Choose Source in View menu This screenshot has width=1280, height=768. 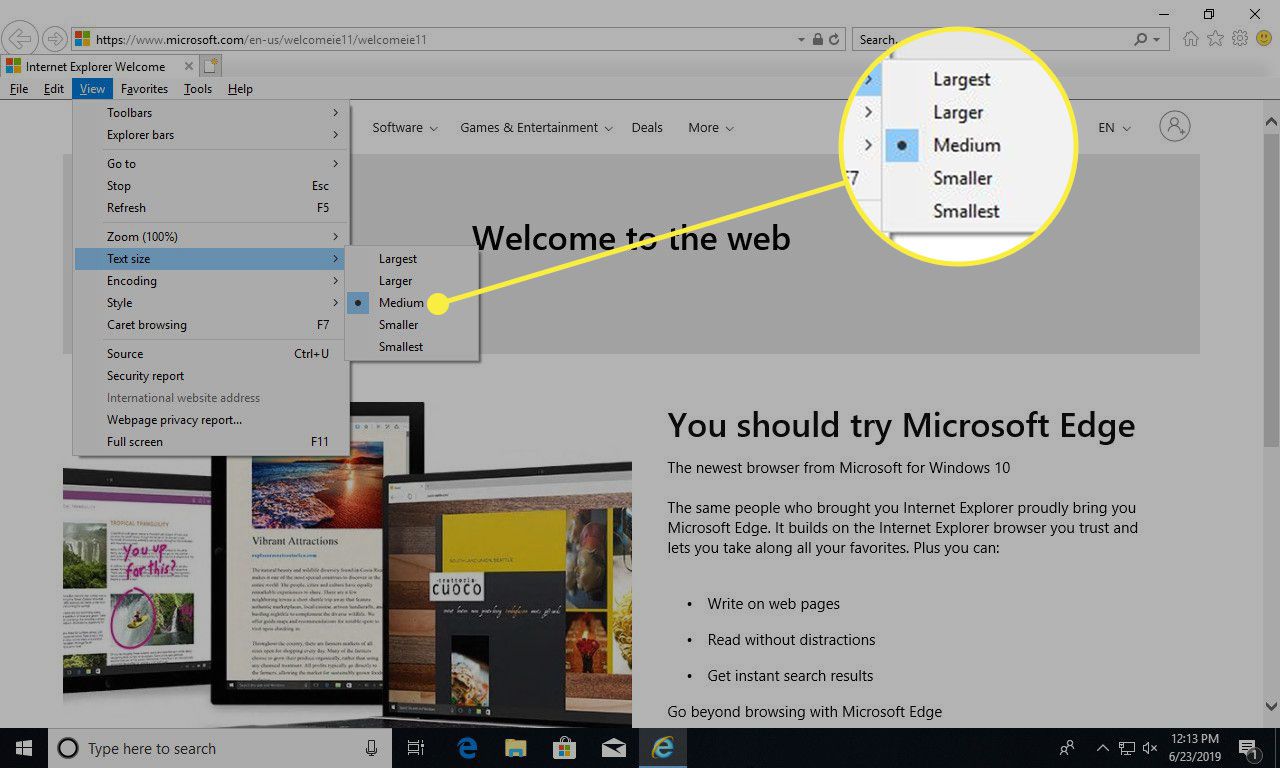tap(211, 354)
